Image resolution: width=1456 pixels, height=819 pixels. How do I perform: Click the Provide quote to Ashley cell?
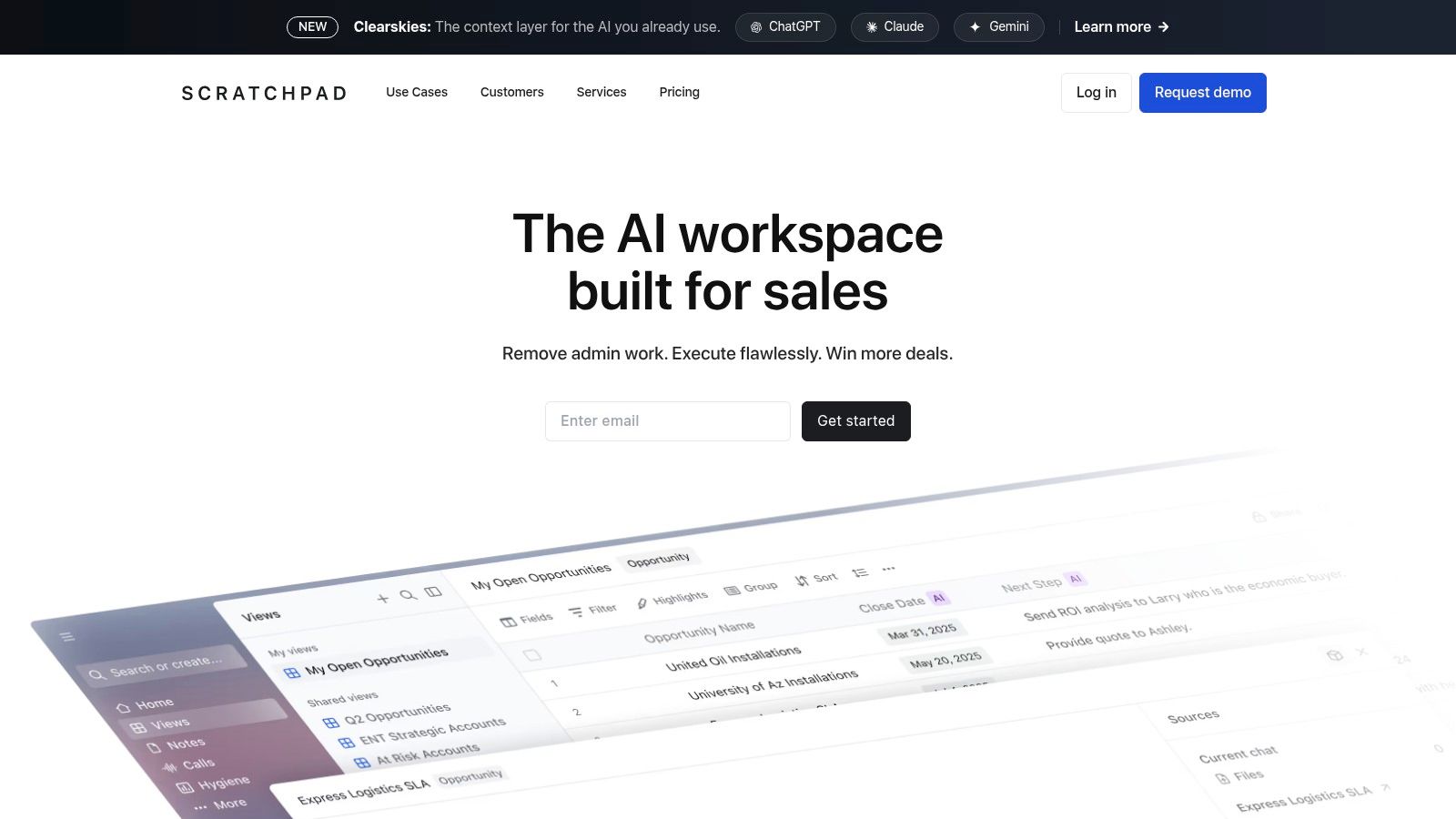1117,636
